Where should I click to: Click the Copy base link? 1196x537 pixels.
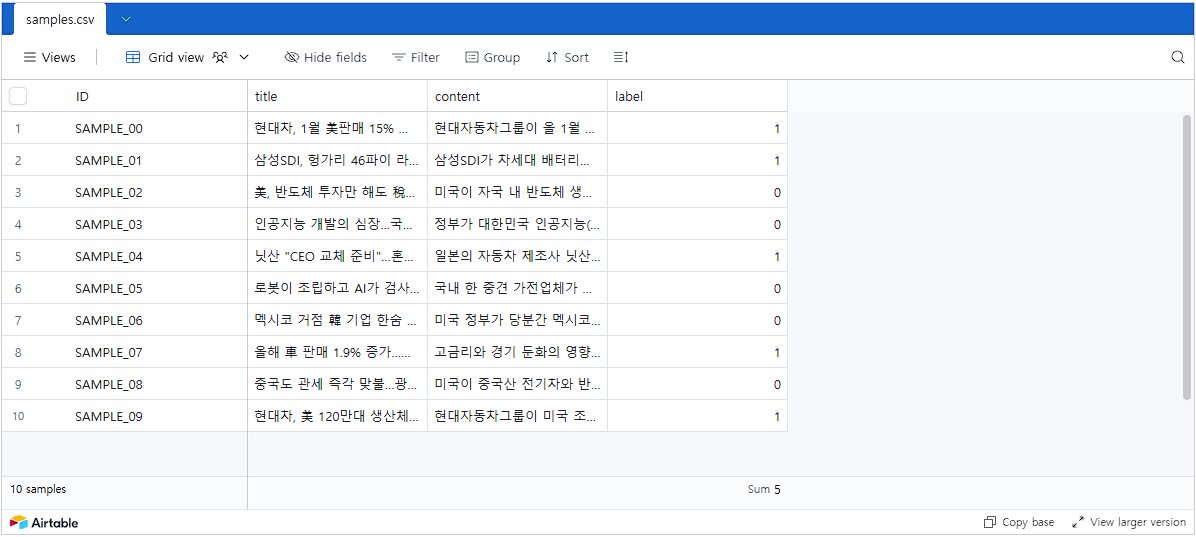click(x=1019, y=523)
